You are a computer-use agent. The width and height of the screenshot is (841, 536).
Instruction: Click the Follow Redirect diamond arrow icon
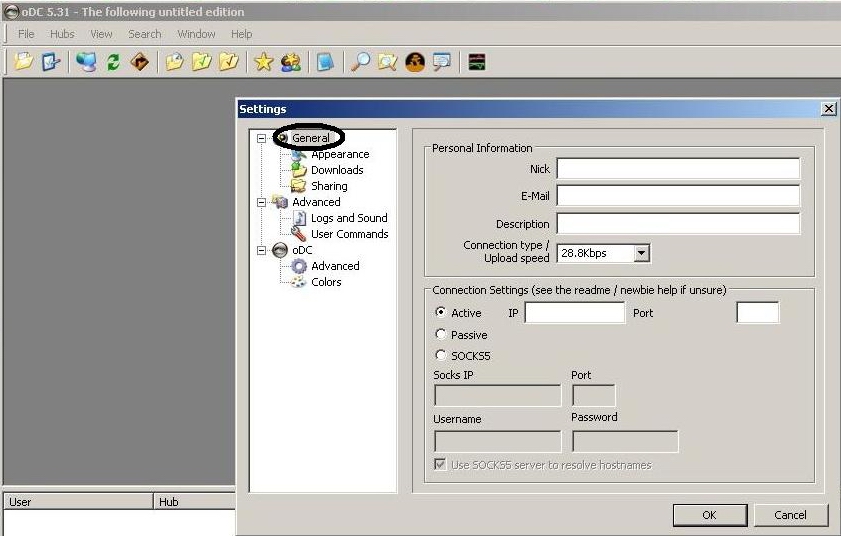click(140, 62)
